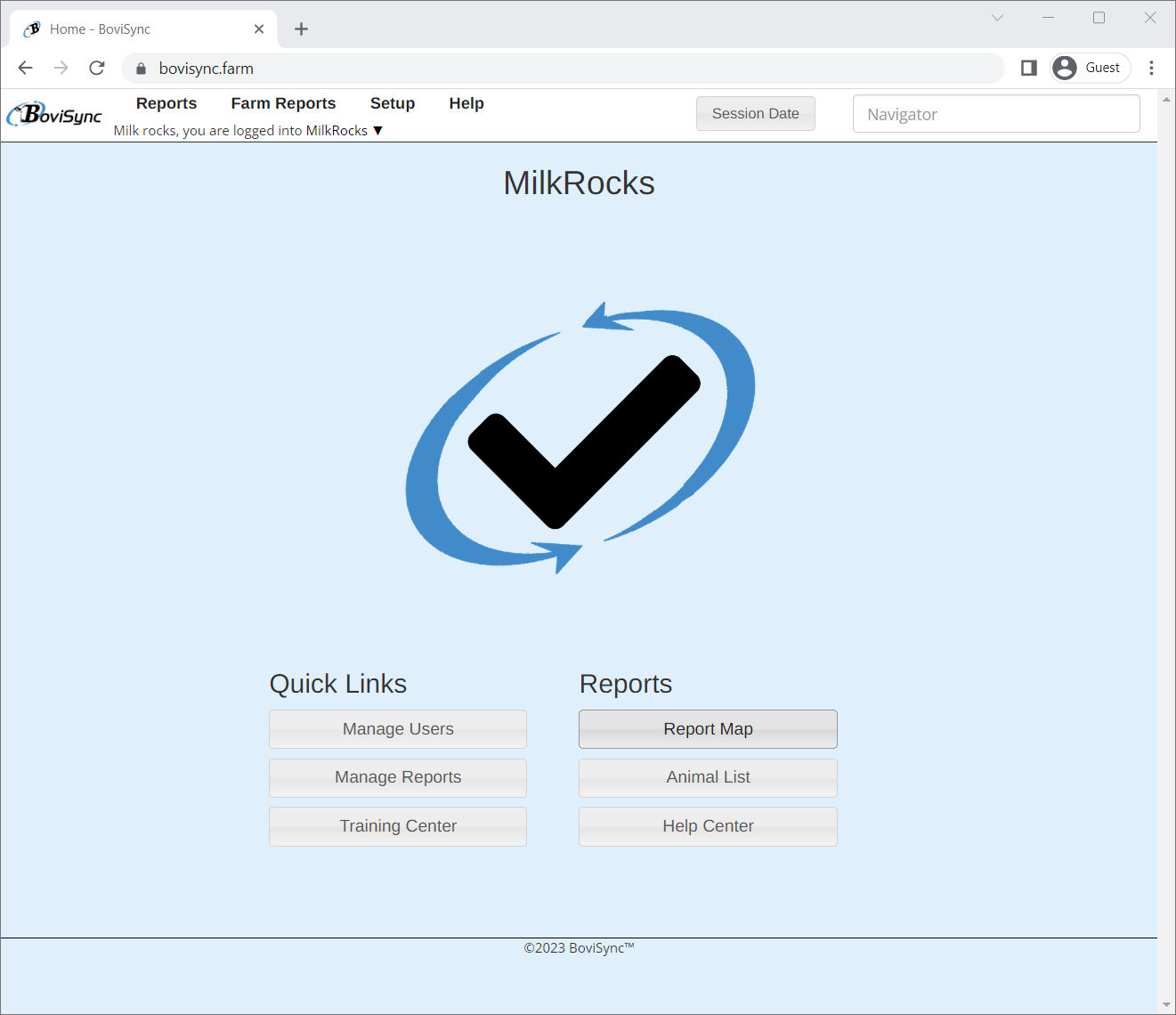Expand the MilkRocks farm dropdown arrow
Image resolution: width=1176 pixels, height=1015 pixels.
[377, 131]
